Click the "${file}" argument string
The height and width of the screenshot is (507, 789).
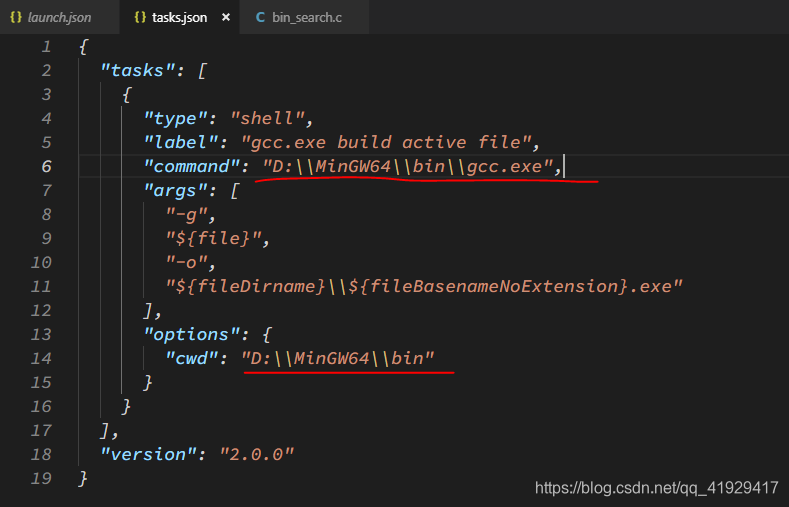click(x=214, y=238)
